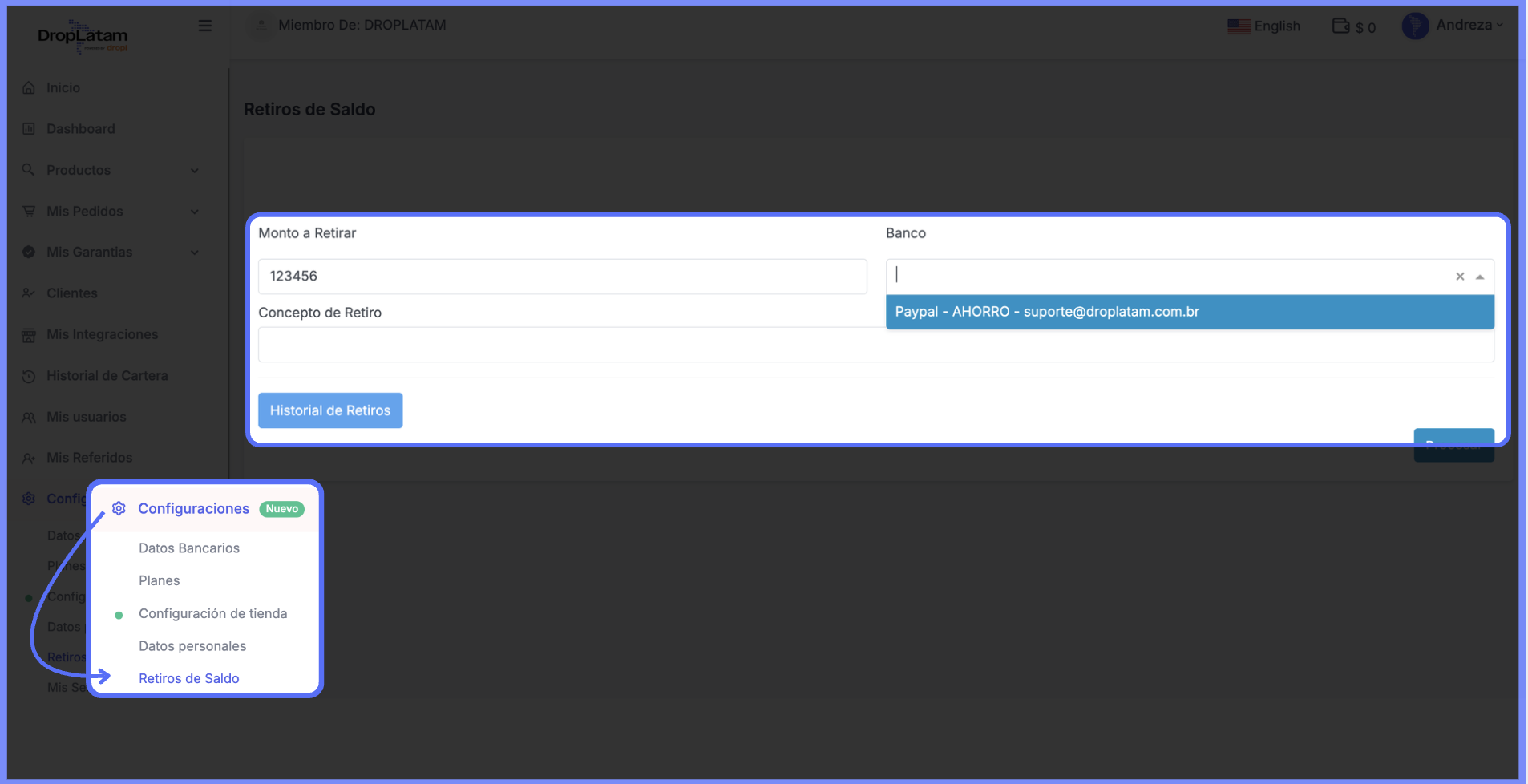Screen dimensions: 1528x784
Task: Open Datos Bancarios menu item
Action: click(189, 548)
